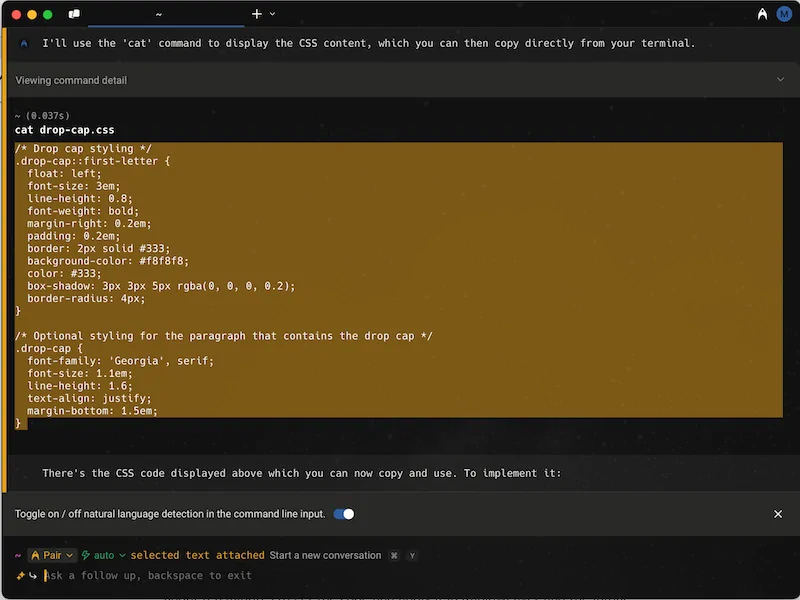
Task: Click the 'Viewing command detail' label
Action: tap(71, 80)
